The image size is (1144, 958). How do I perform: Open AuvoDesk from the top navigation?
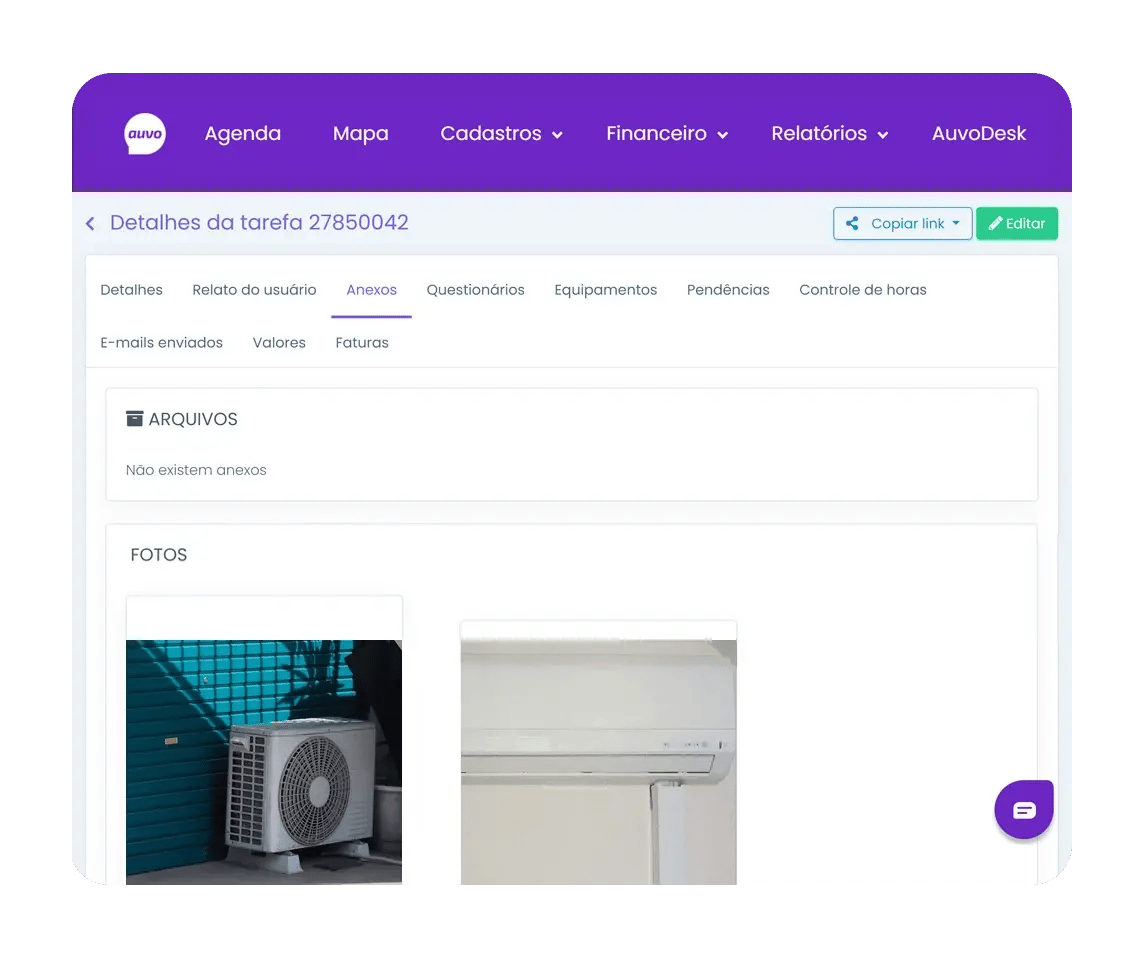click(x=978, y=134)
